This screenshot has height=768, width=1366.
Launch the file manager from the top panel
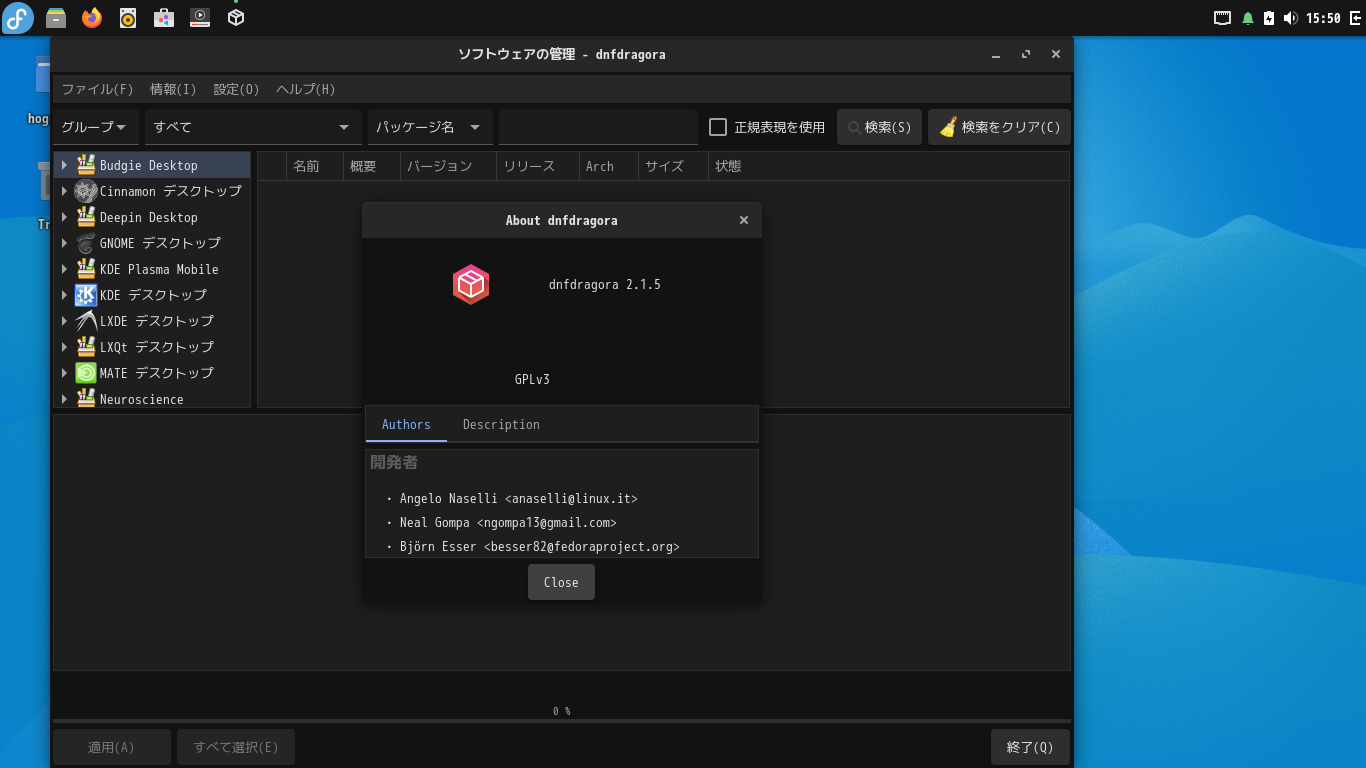[x=56, y=18]
